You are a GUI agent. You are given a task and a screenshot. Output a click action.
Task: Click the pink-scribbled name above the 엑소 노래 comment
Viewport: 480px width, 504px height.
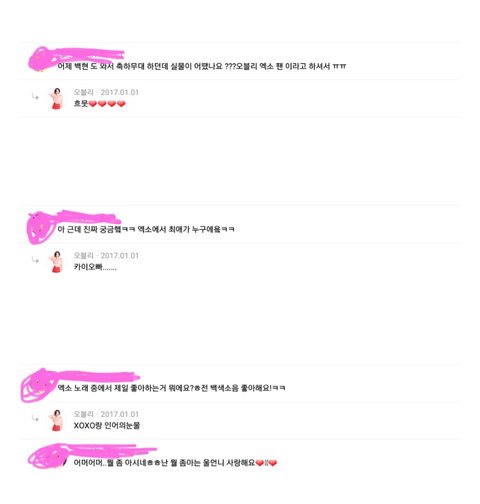[x=98, y=376]
